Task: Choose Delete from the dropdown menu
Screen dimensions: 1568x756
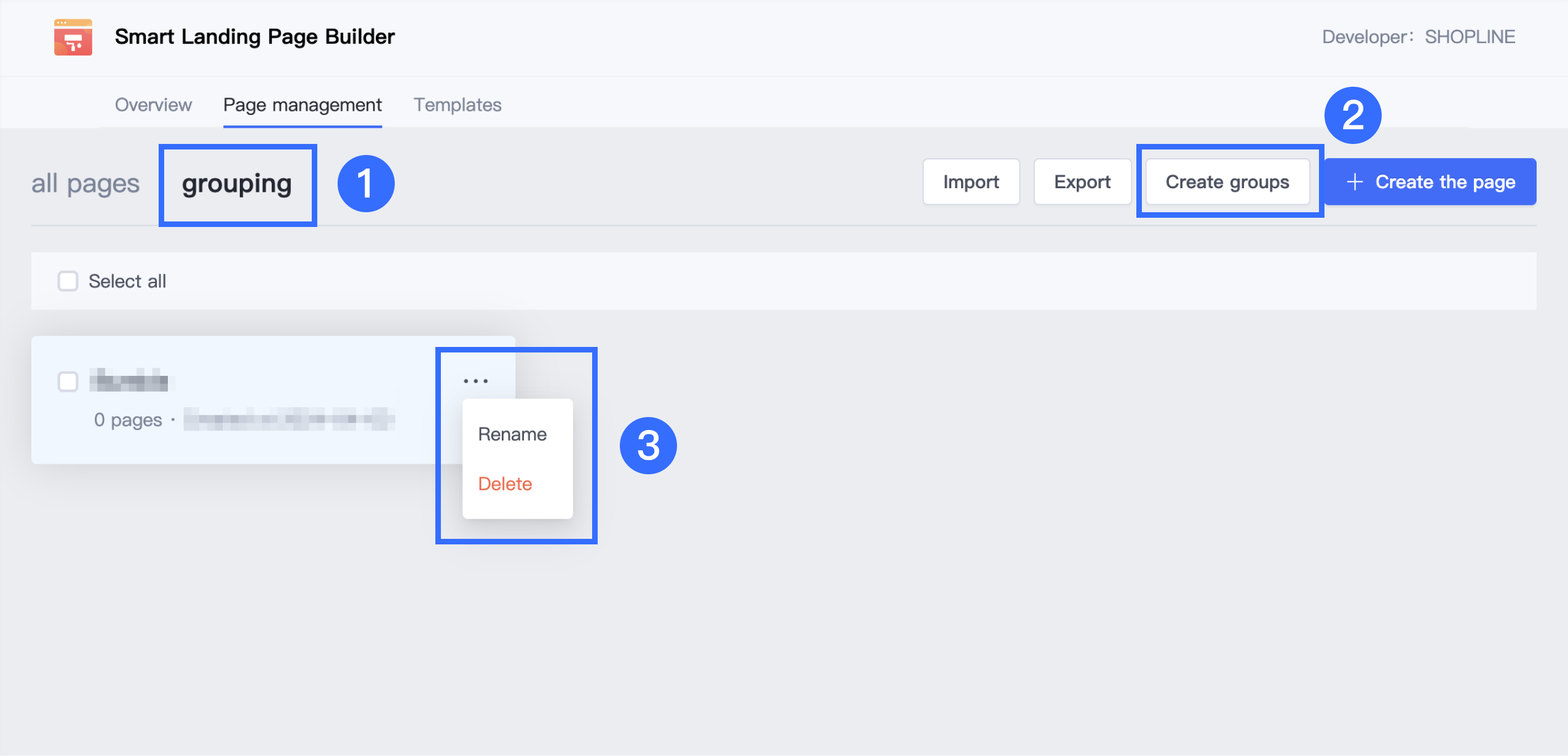Action: pos(505,483)
